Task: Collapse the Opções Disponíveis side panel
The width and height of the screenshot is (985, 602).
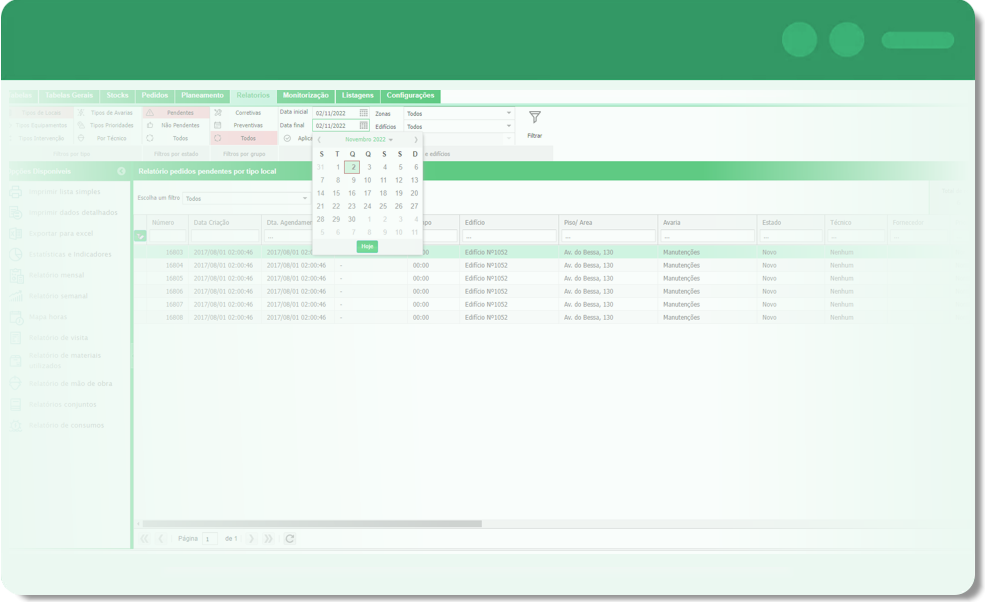Action: point(121,171)
